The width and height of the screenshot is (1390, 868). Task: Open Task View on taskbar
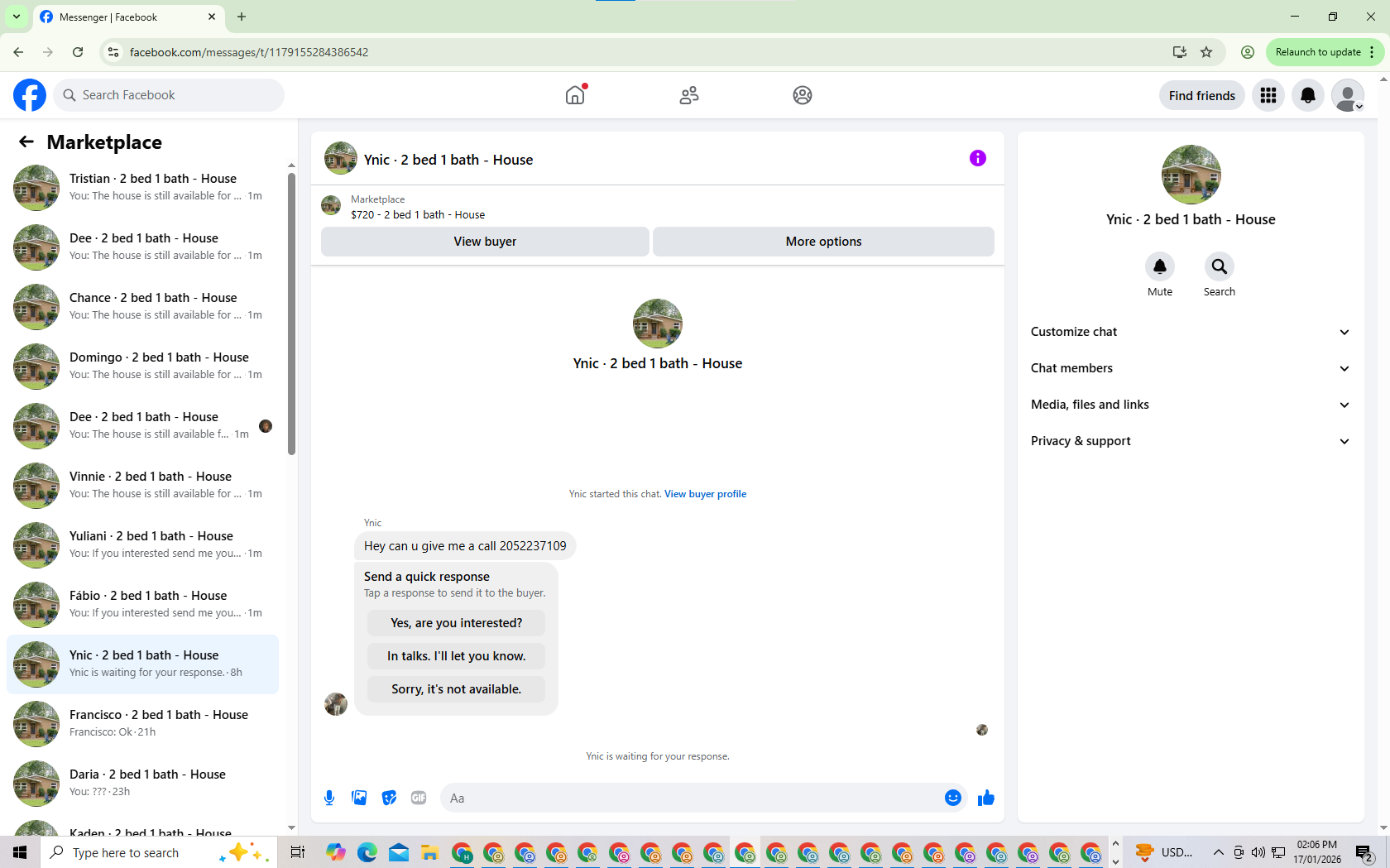point(298,852)
